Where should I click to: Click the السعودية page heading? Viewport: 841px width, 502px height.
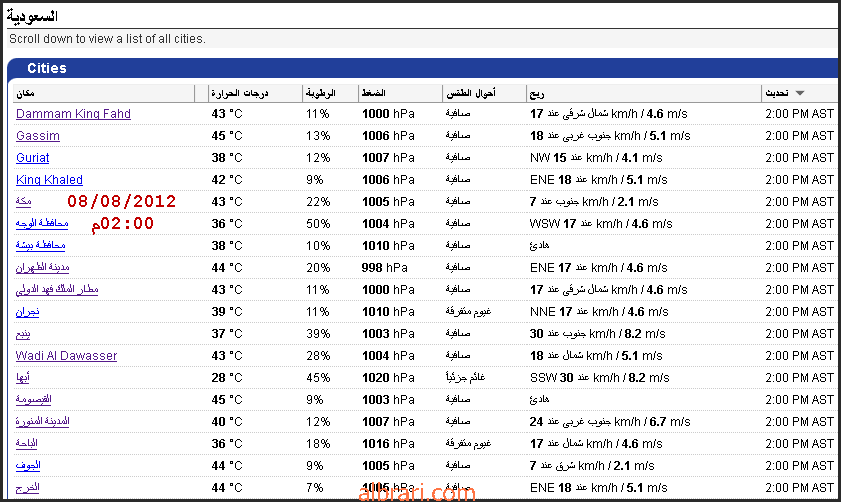pyautogui.click(x=32, y=17)
